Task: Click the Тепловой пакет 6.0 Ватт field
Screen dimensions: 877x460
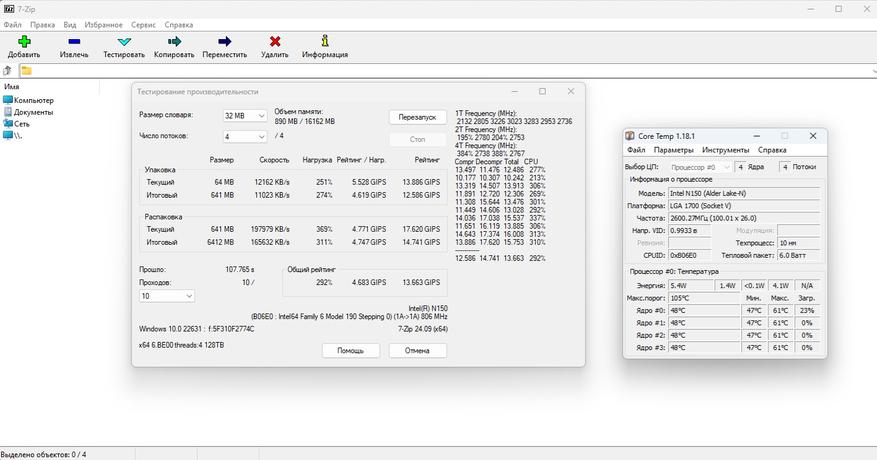Action: [x=799, y=255]
